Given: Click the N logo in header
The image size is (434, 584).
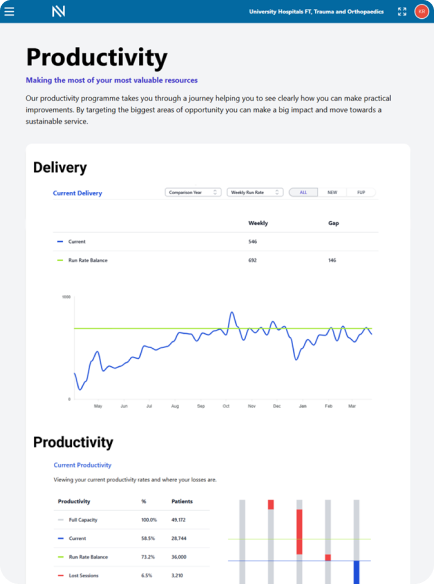Looking at the screenshot, I should coord(58,12).
